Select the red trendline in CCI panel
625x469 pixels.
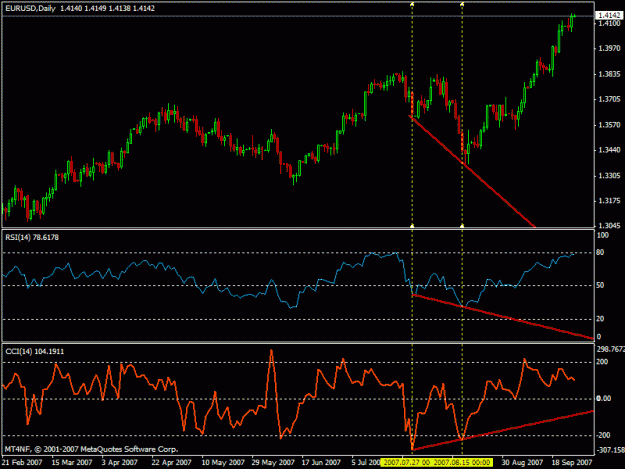pyautogui.click(x=503, y=430)
